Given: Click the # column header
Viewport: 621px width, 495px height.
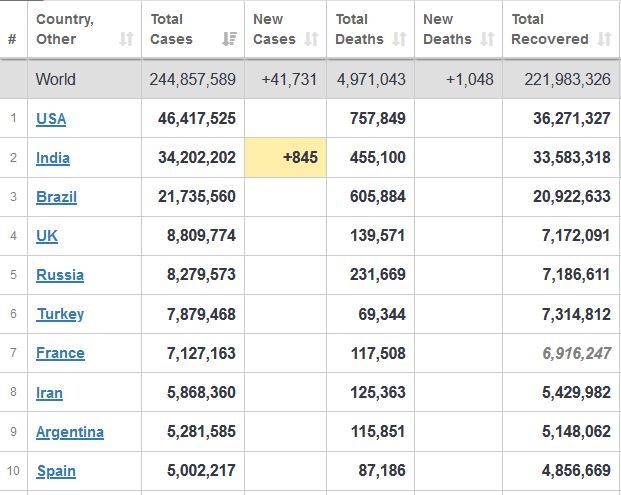Looking at the screenshot, I should pyautogui.click(x=12, y=39).
